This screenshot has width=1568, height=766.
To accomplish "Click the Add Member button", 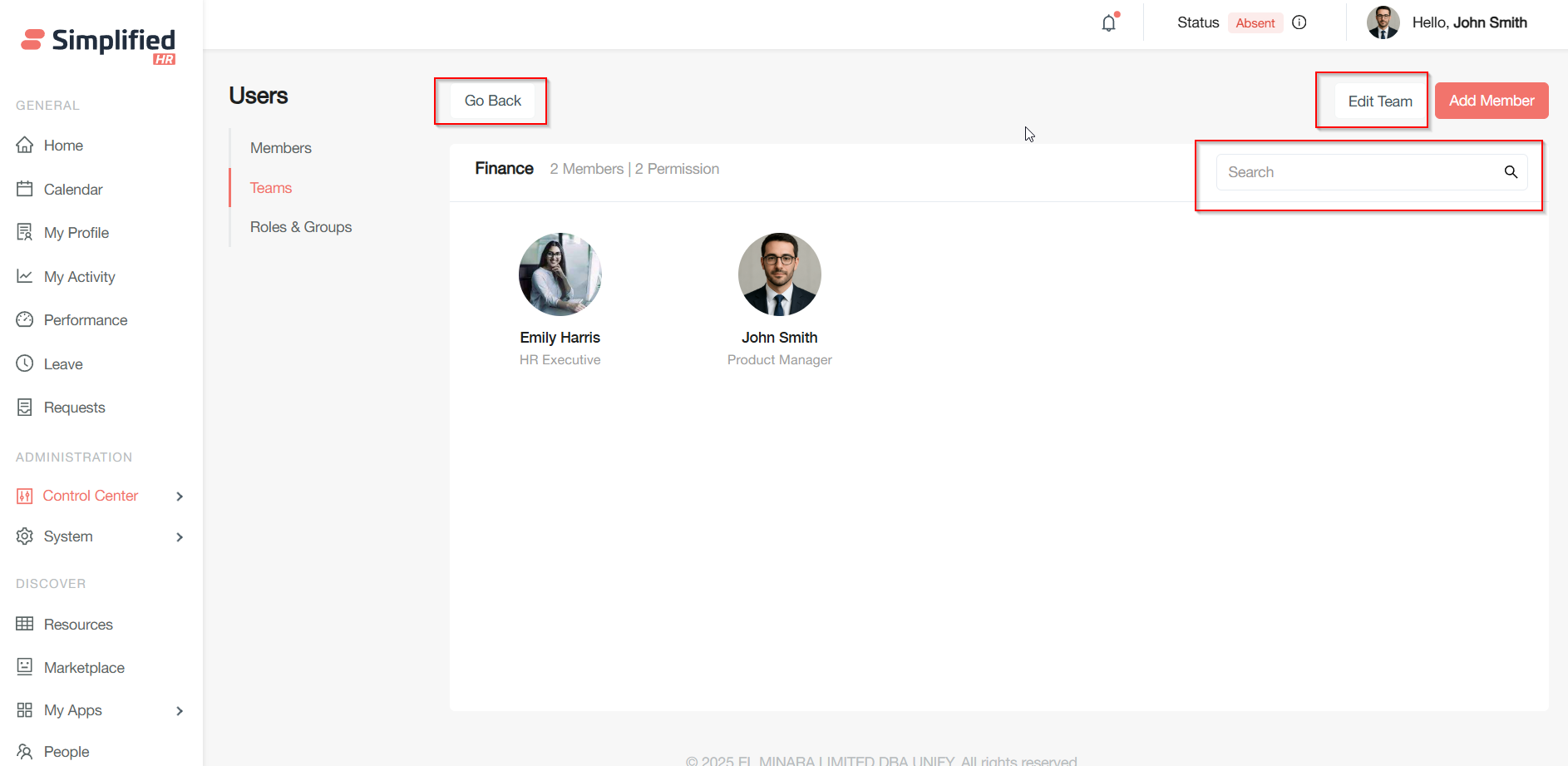I will pos(1492,101).
